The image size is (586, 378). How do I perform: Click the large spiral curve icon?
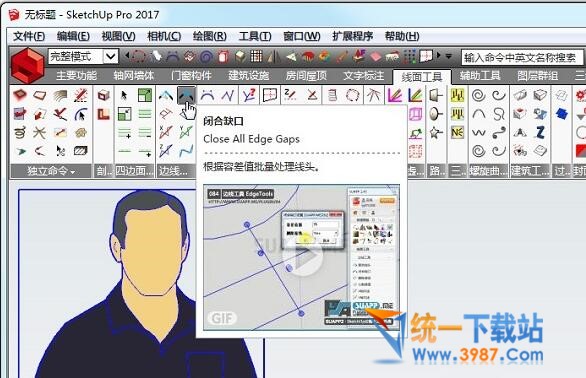coord(478,95)
